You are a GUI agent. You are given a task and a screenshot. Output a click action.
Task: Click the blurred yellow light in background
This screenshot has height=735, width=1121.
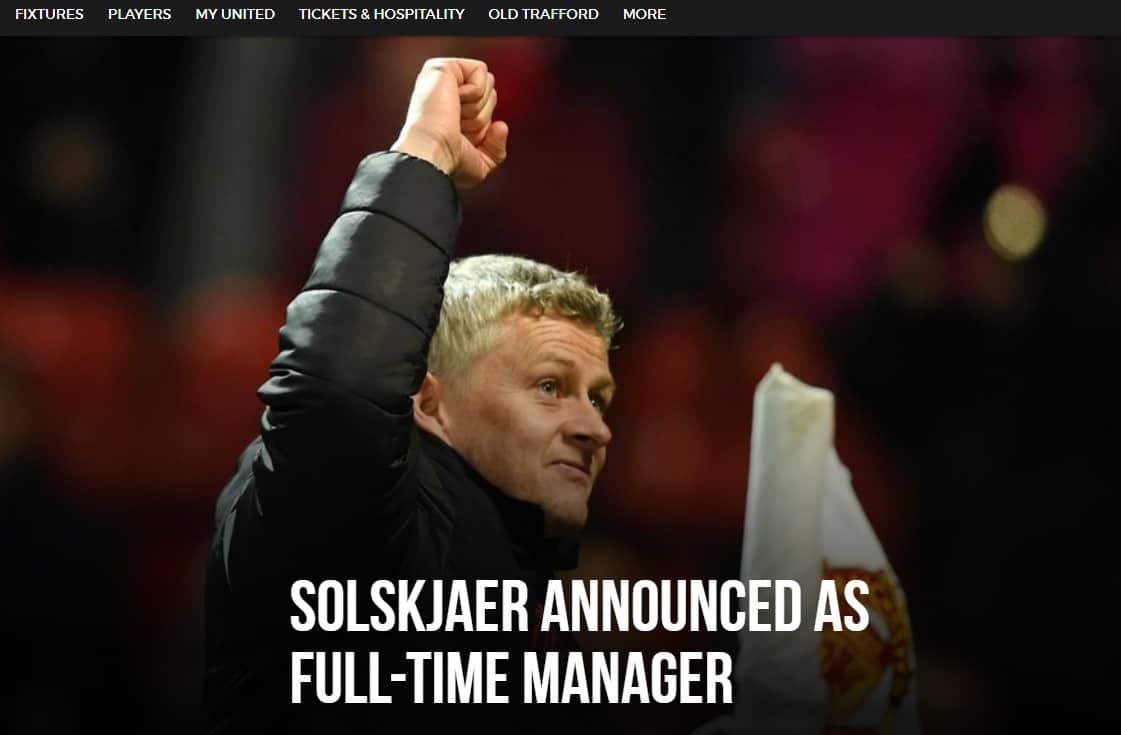coord(1014,222)
